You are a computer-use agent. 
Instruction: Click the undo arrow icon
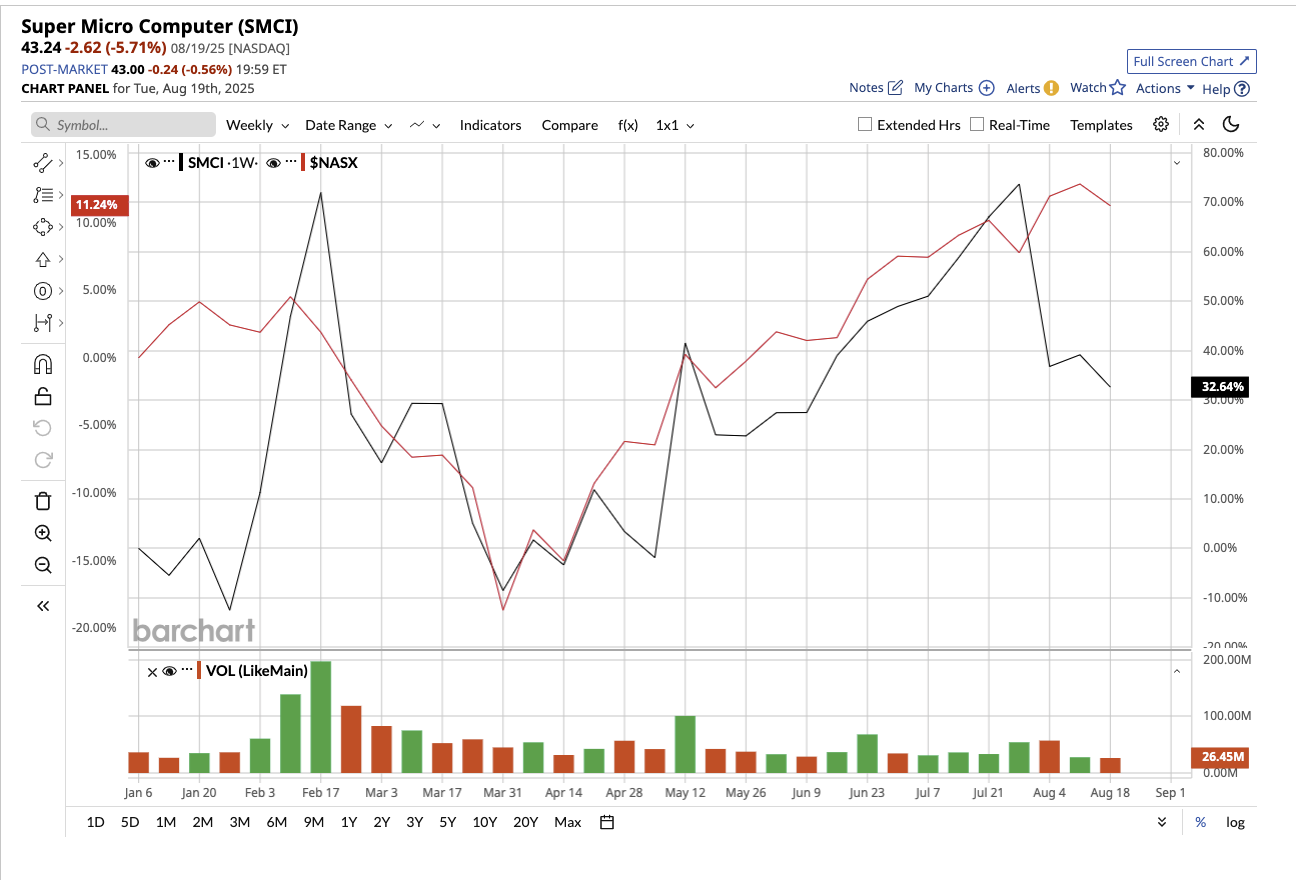click(43, 428)
